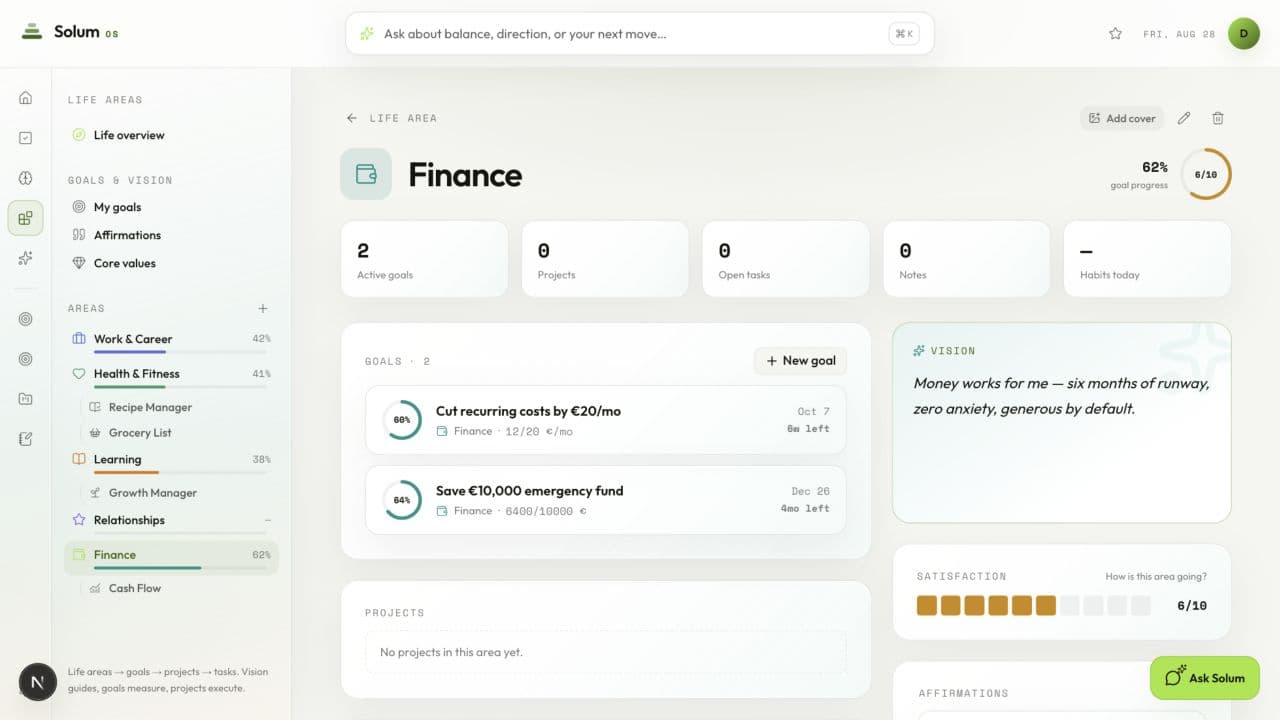Open the note-with-pencil icon in the left rail
The height and width of the screenshot is (720, 1280).
[x=26, y=439]
